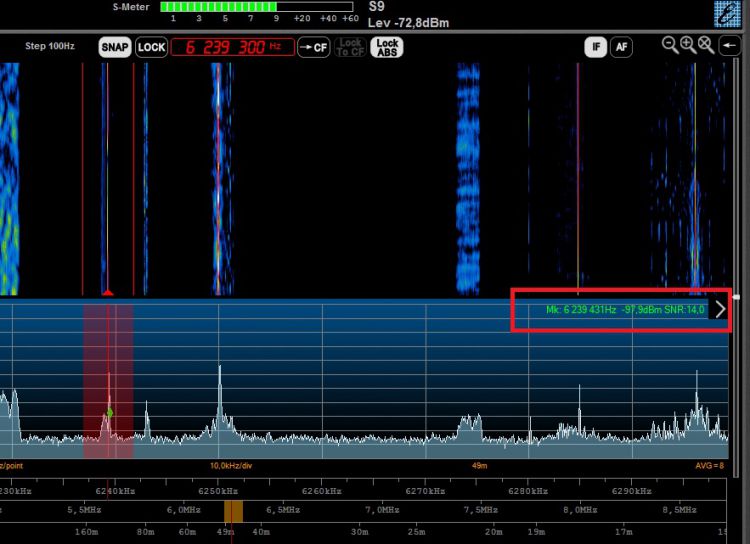Select the 17m band marker

(x=624, y=532)
